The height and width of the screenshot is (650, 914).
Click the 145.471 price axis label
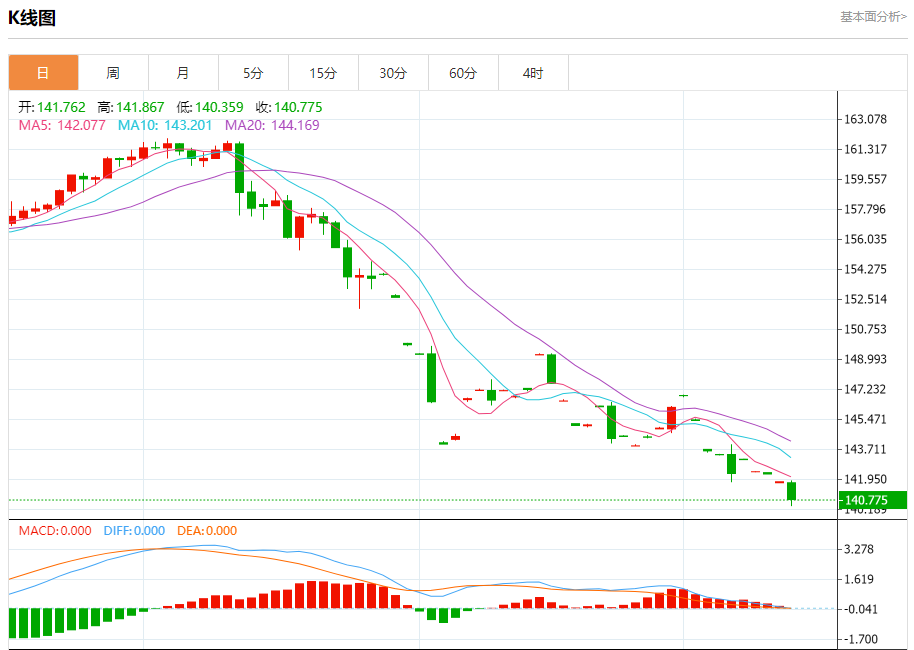tap(866, 419)
